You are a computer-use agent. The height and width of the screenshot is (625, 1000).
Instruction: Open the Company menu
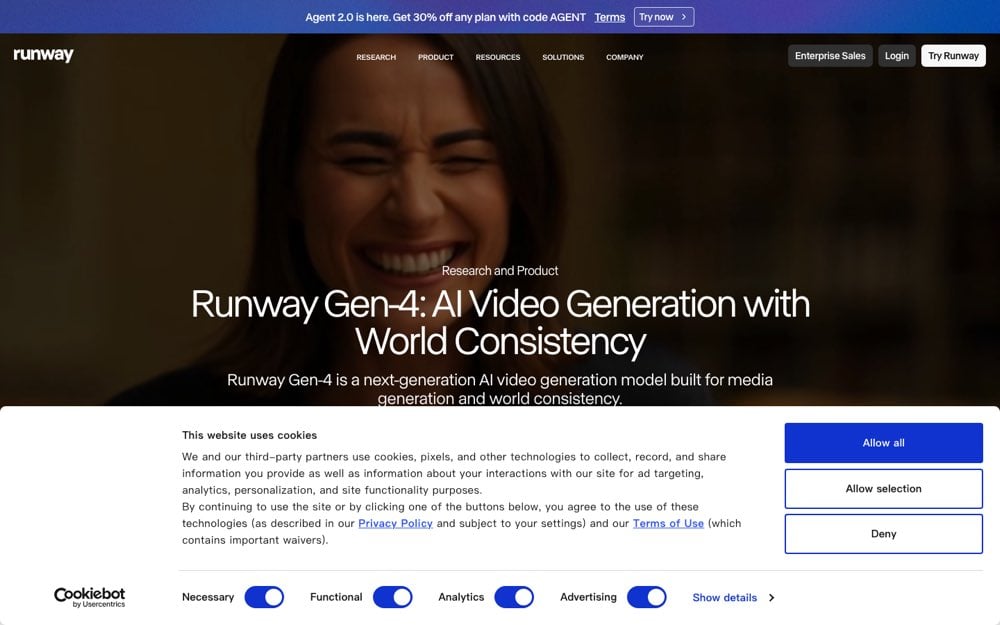pyautogui.click(x=624, y=57)
